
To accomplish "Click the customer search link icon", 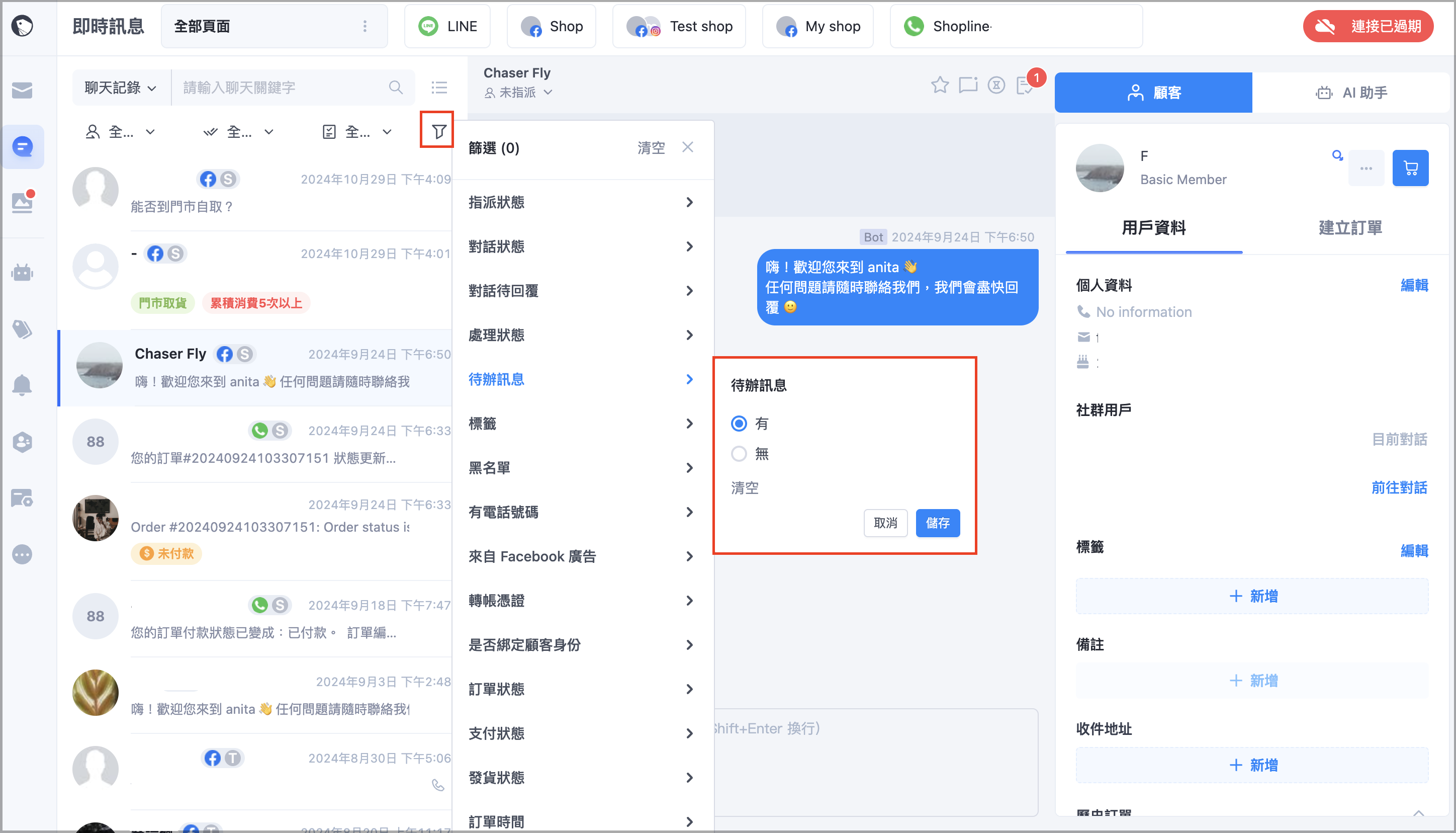I will click(1337, 155).
